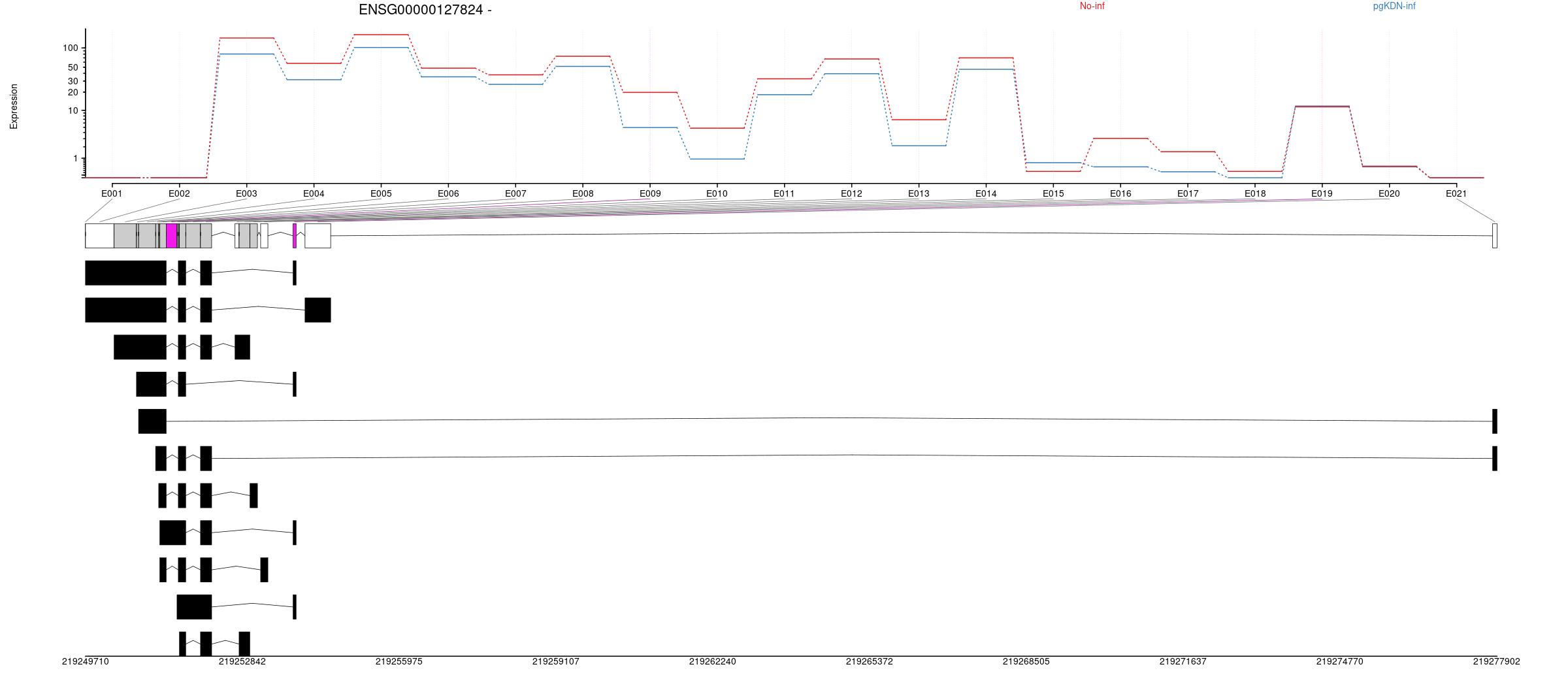Viewport: 1568px width, 673px height.
Task: Click the first transcript's large black exon
Action: pyautogui.click(x=125, y=273)
